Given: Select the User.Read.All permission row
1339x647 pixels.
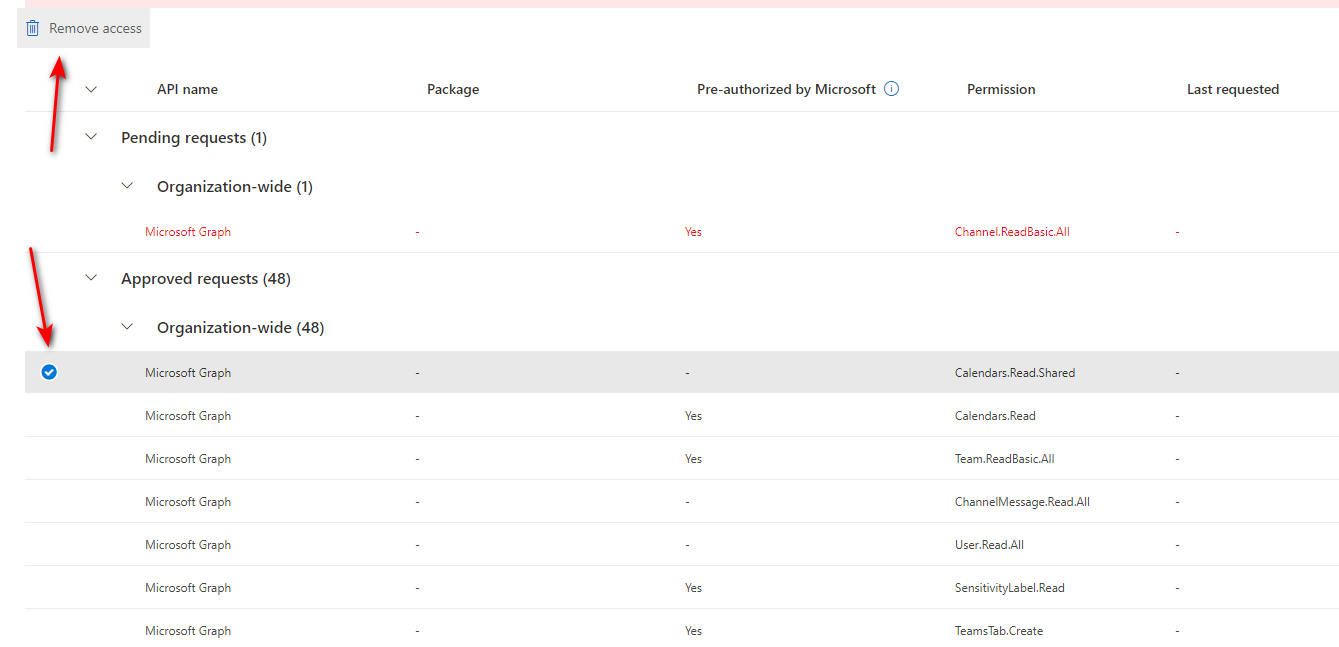Looking at the screenshot, I should (x=989, y=545).
